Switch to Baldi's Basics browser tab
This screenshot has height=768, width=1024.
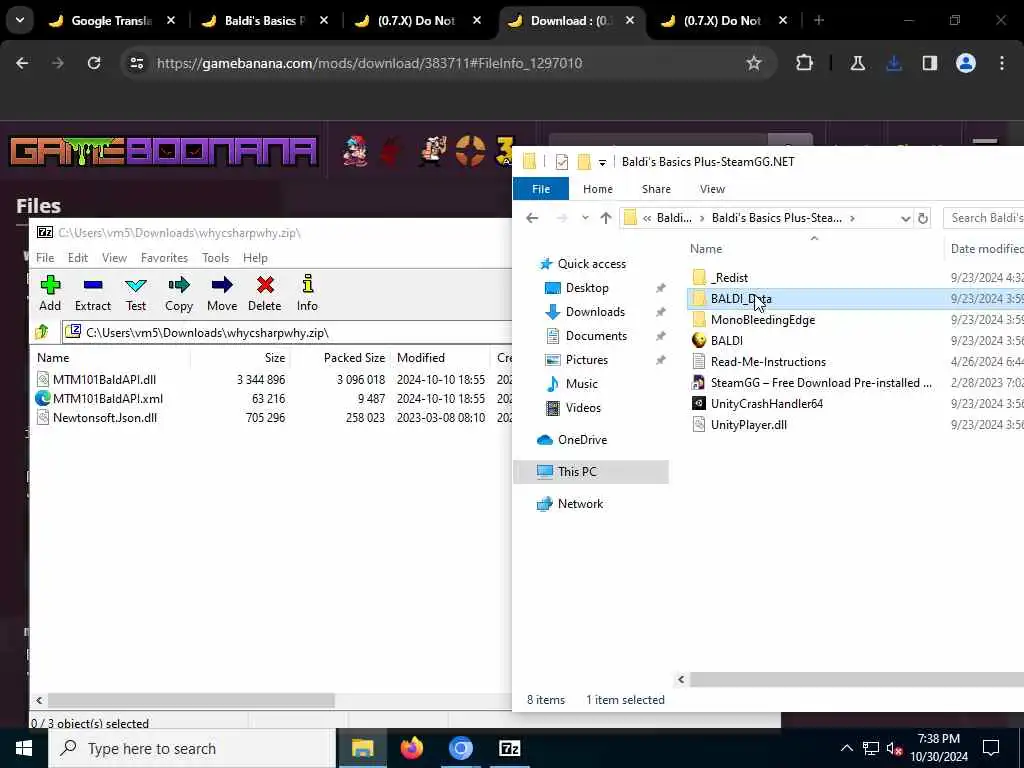264,21
